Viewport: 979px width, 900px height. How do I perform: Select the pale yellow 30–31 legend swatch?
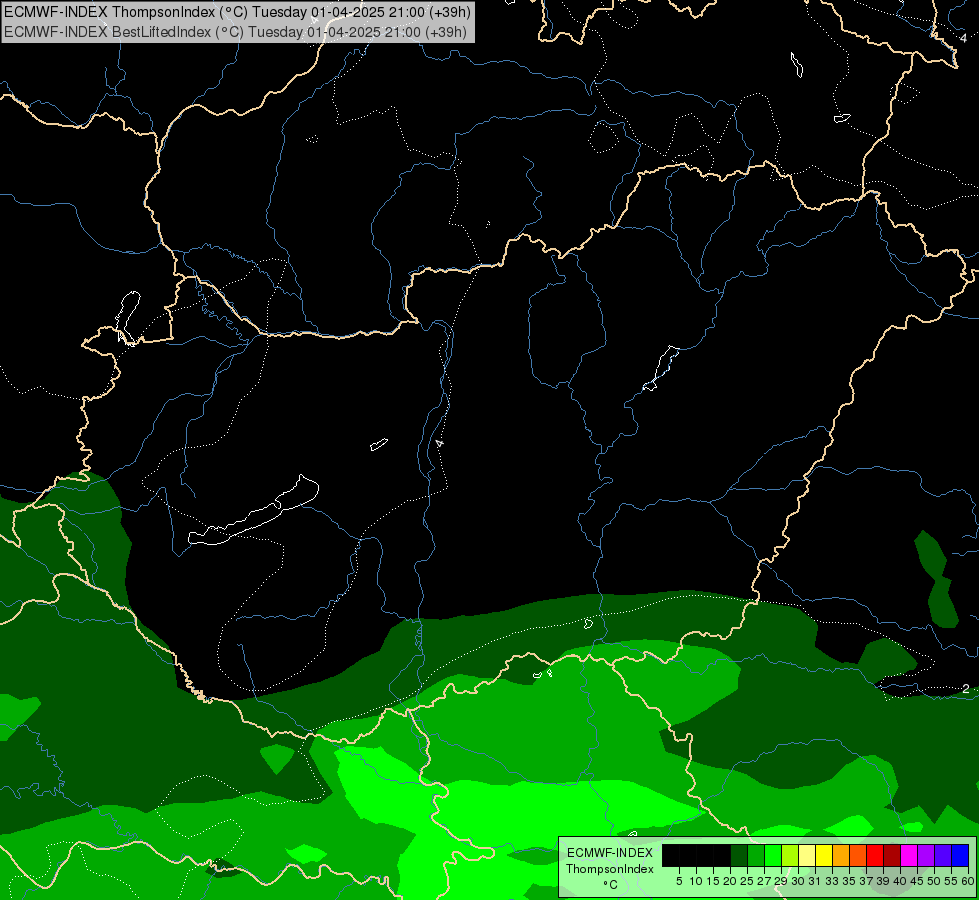(x=807, y=856)
